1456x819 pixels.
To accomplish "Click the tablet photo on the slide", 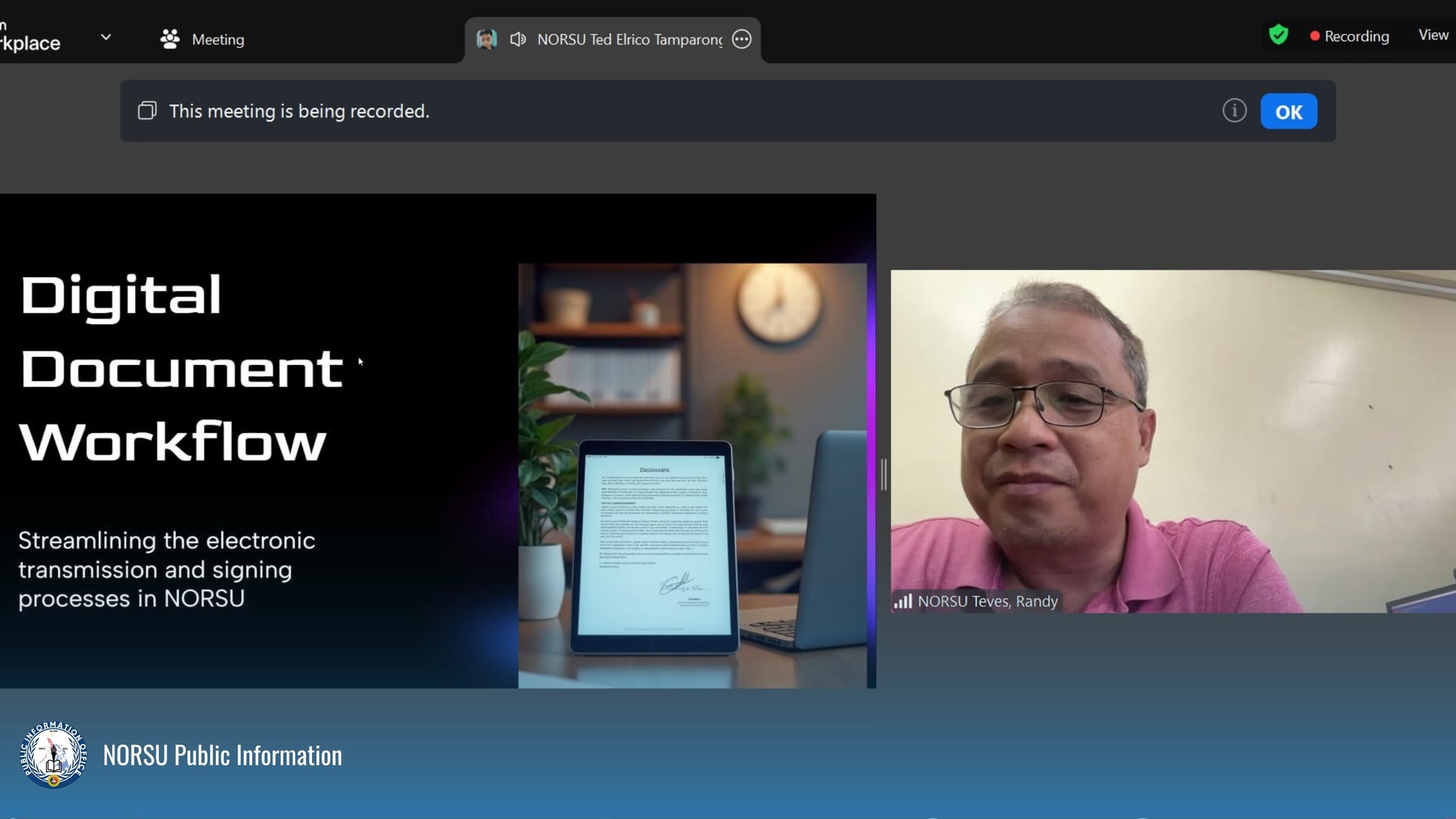I will pos(692,476).
